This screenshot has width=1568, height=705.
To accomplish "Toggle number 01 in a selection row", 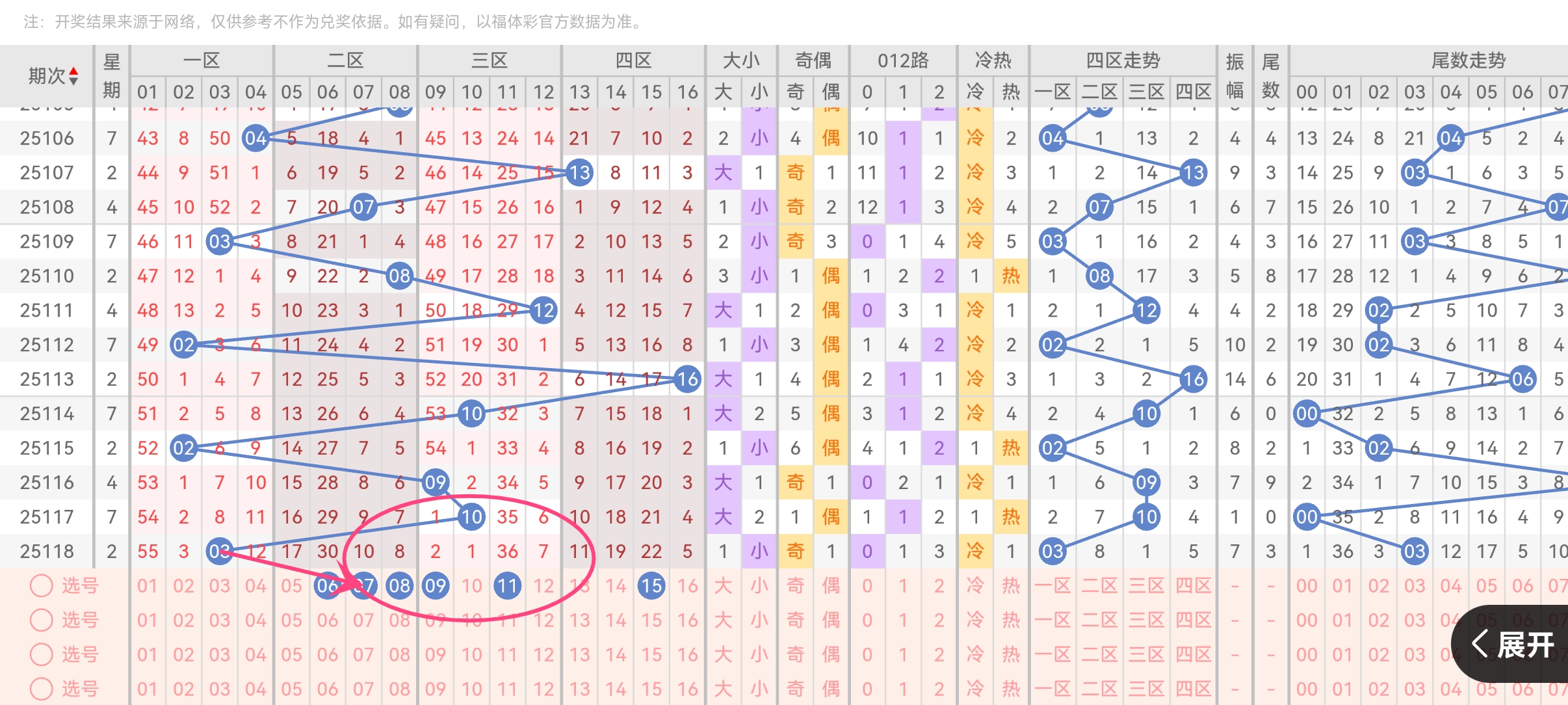I will (148, 585).
